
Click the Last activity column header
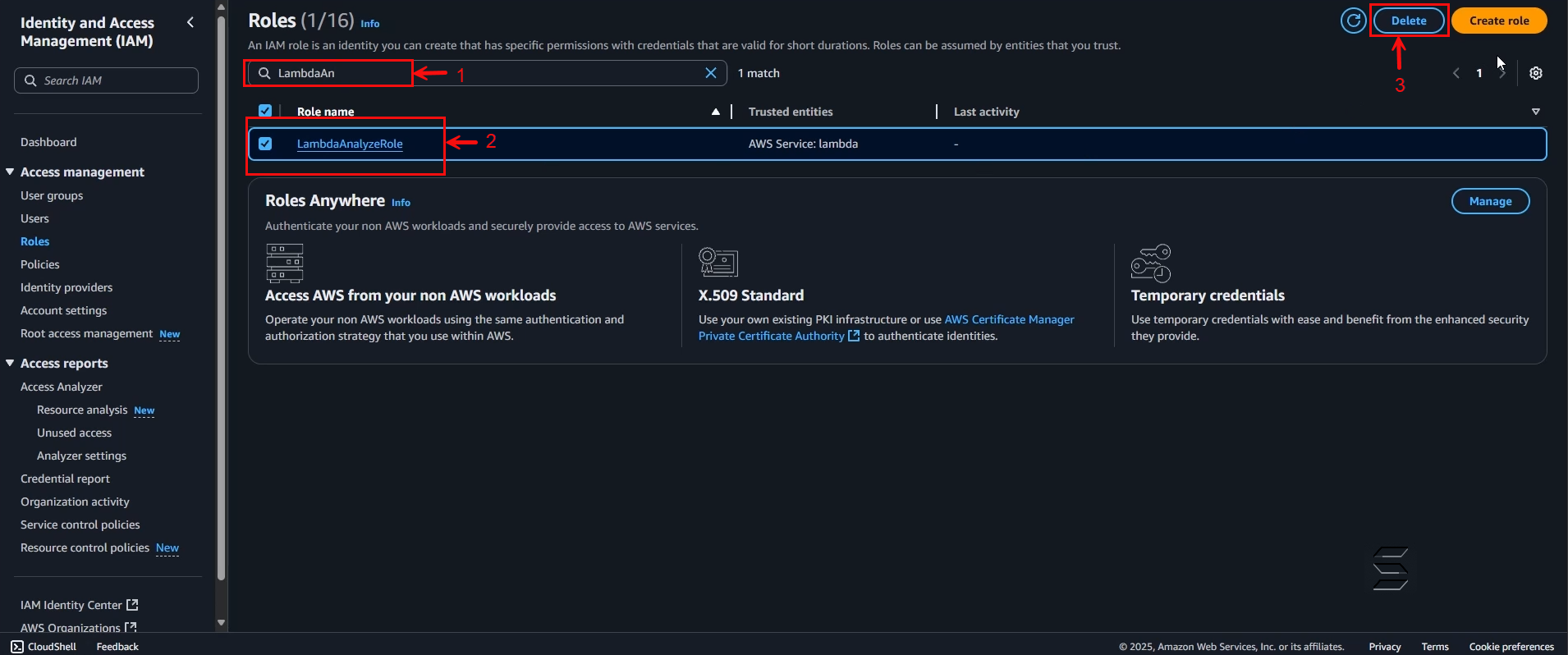coord(987,112)
